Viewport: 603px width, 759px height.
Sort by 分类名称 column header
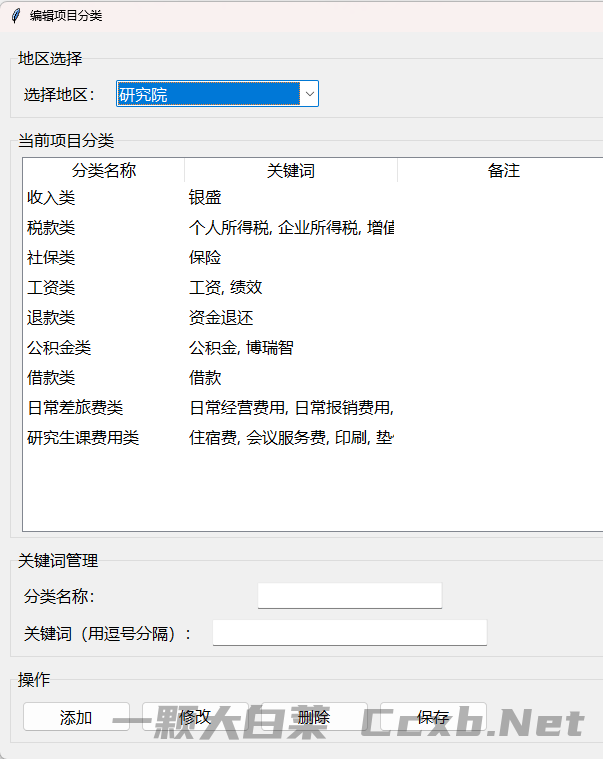(x=104, y=171)
